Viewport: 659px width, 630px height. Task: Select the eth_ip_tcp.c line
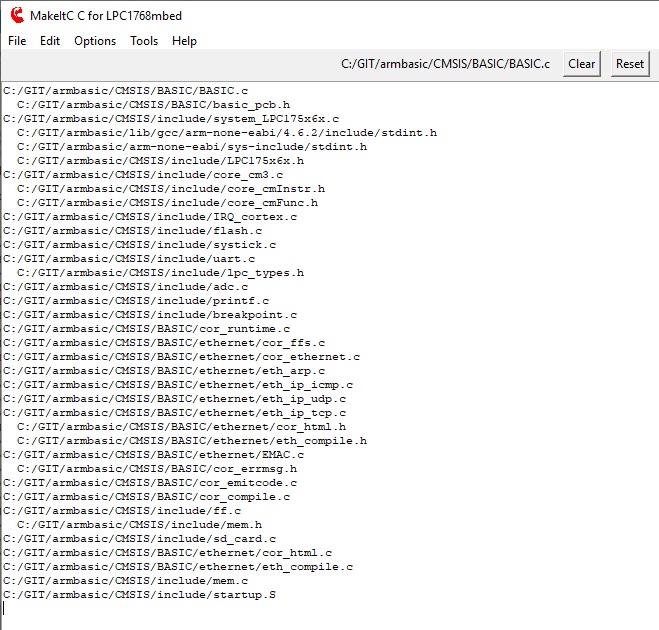tap(175, 412)
